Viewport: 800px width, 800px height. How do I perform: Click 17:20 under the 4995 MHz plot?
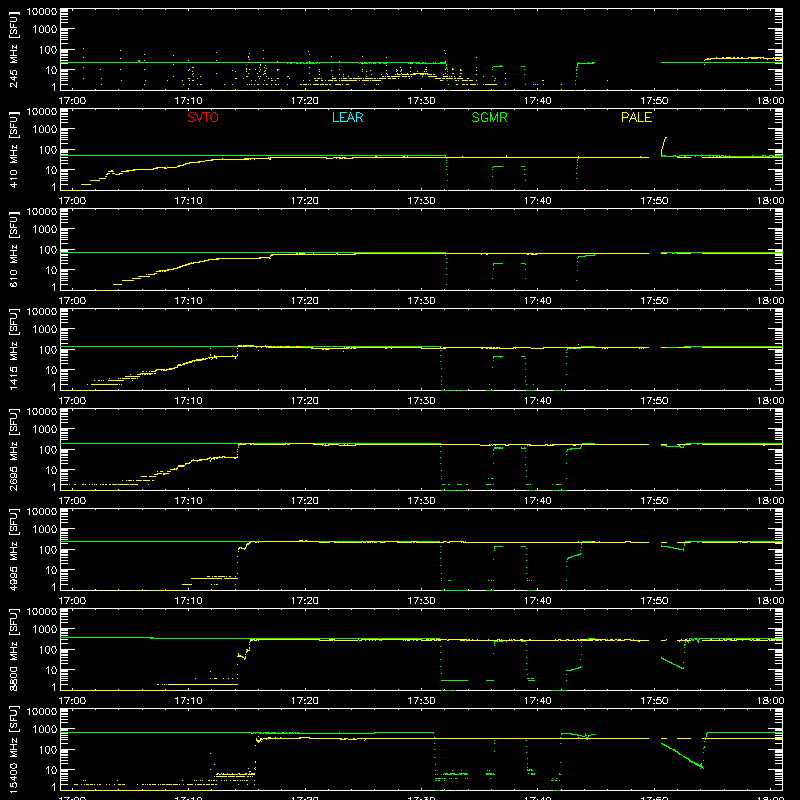pyautogui.click(x=305, y=601)
